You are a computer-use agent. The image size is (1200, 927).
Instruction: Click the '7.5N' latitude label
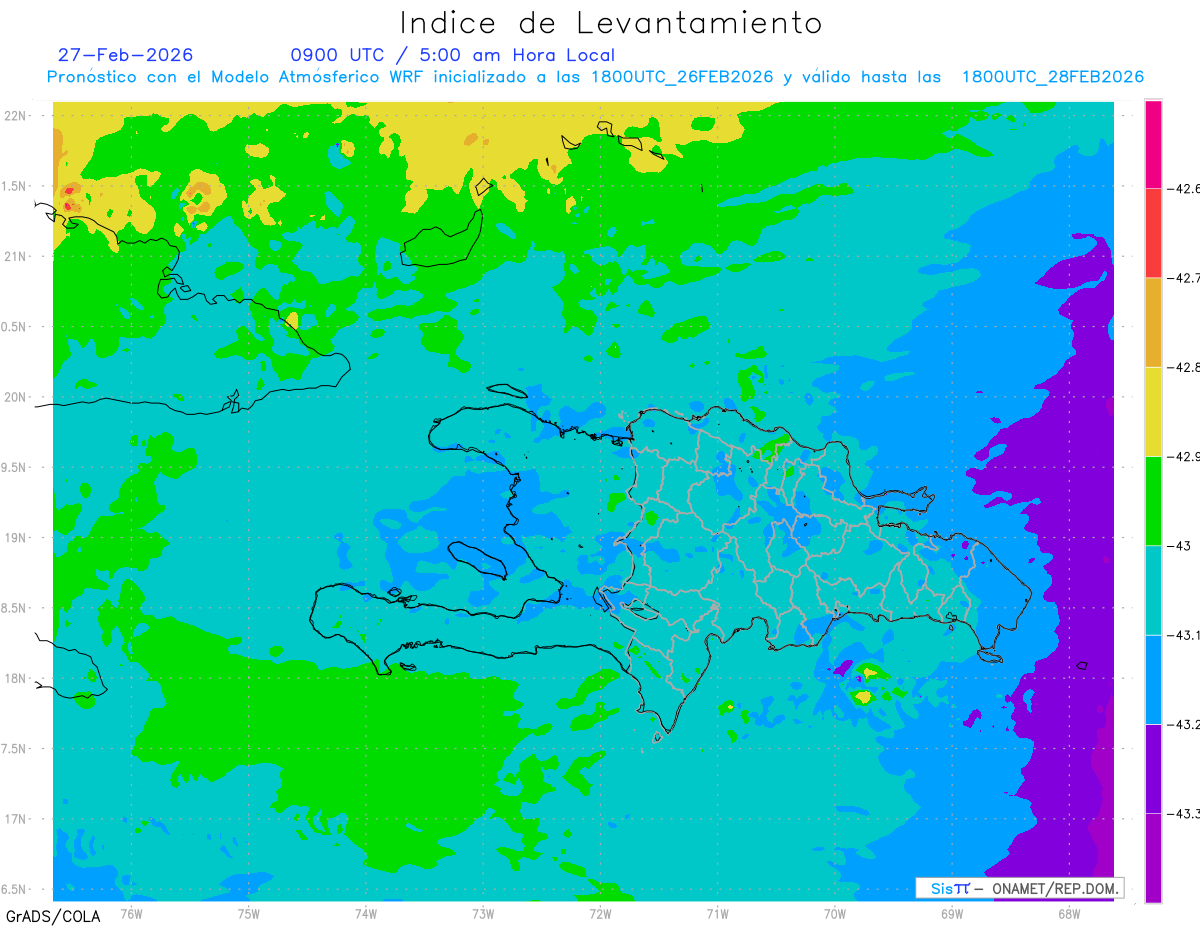15,749
